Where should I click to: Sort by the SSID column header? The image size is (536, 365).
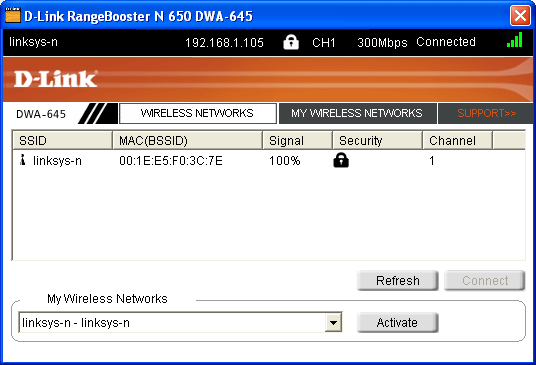(63, 140)
